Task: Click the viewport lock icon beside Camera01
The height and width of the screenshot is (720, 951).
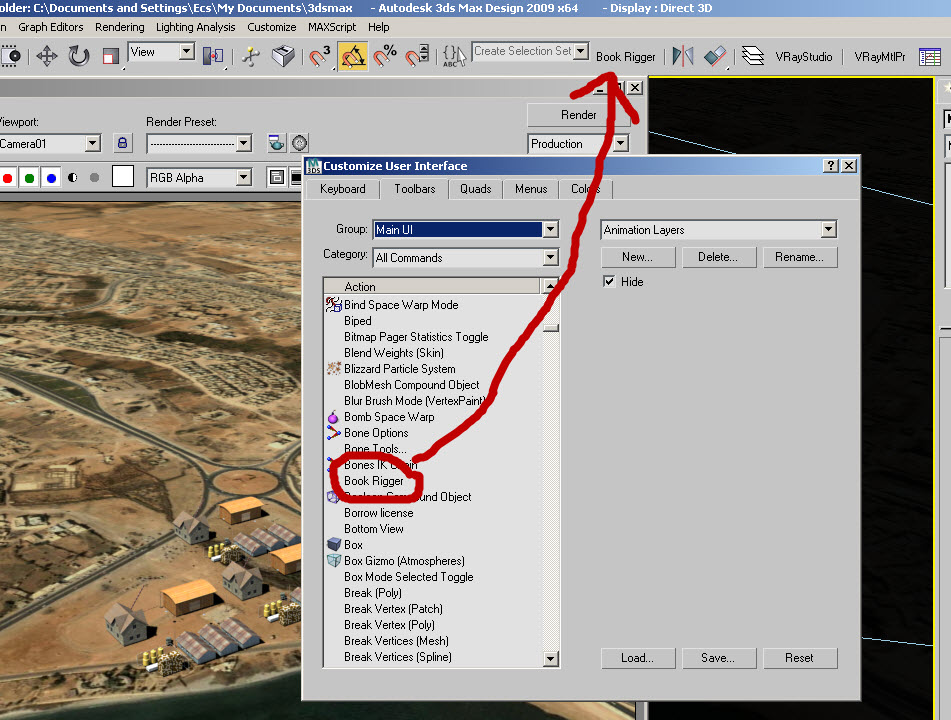Action: point(123,143)
